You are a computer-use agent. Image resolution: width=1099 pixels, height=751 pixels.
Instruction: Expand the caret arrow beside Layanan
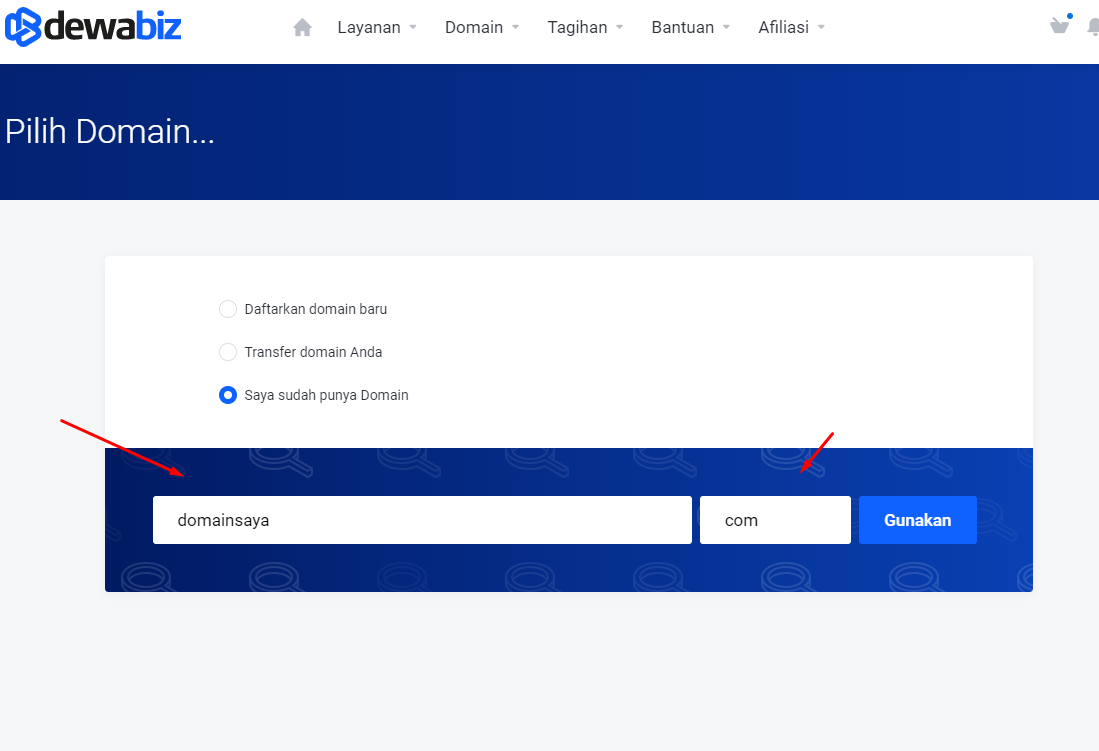point(413,28)
